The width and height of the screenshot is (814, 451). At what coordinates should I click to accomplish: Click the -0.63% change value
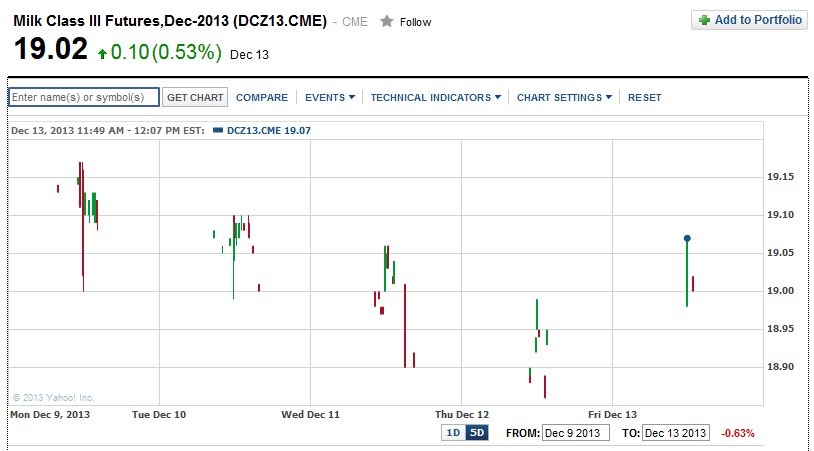tap(737, 433)
